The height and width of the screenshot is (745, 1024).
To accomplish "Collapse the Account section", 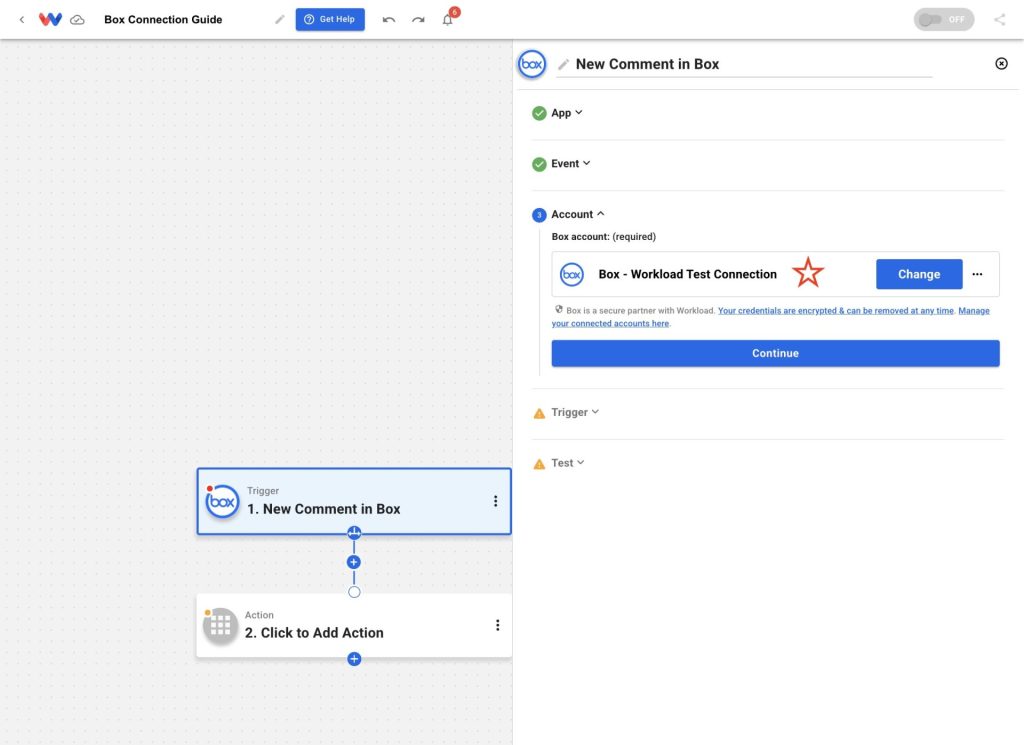I will (577, 214).
